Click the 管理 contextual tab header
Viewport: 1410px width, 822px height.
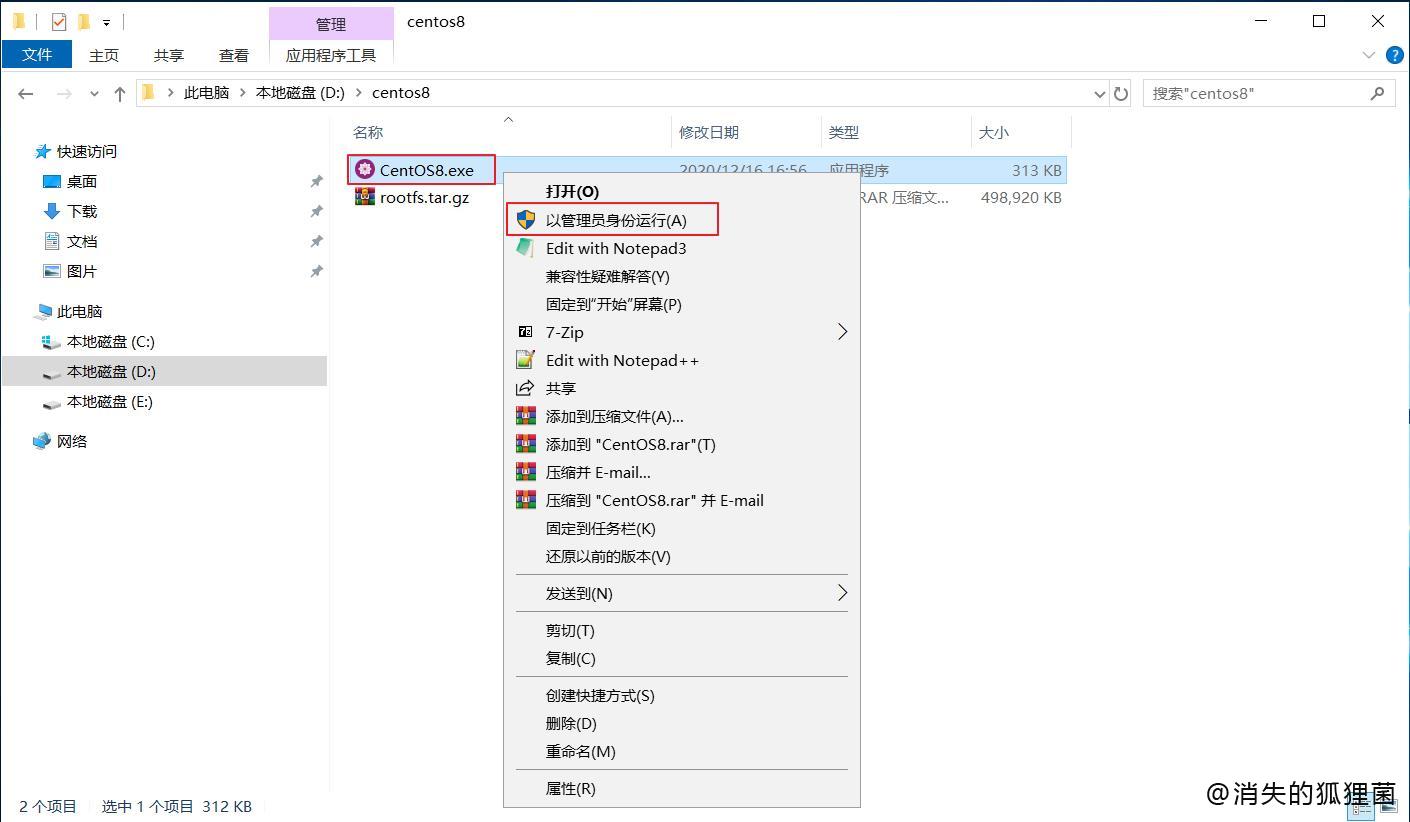point(331,24)
